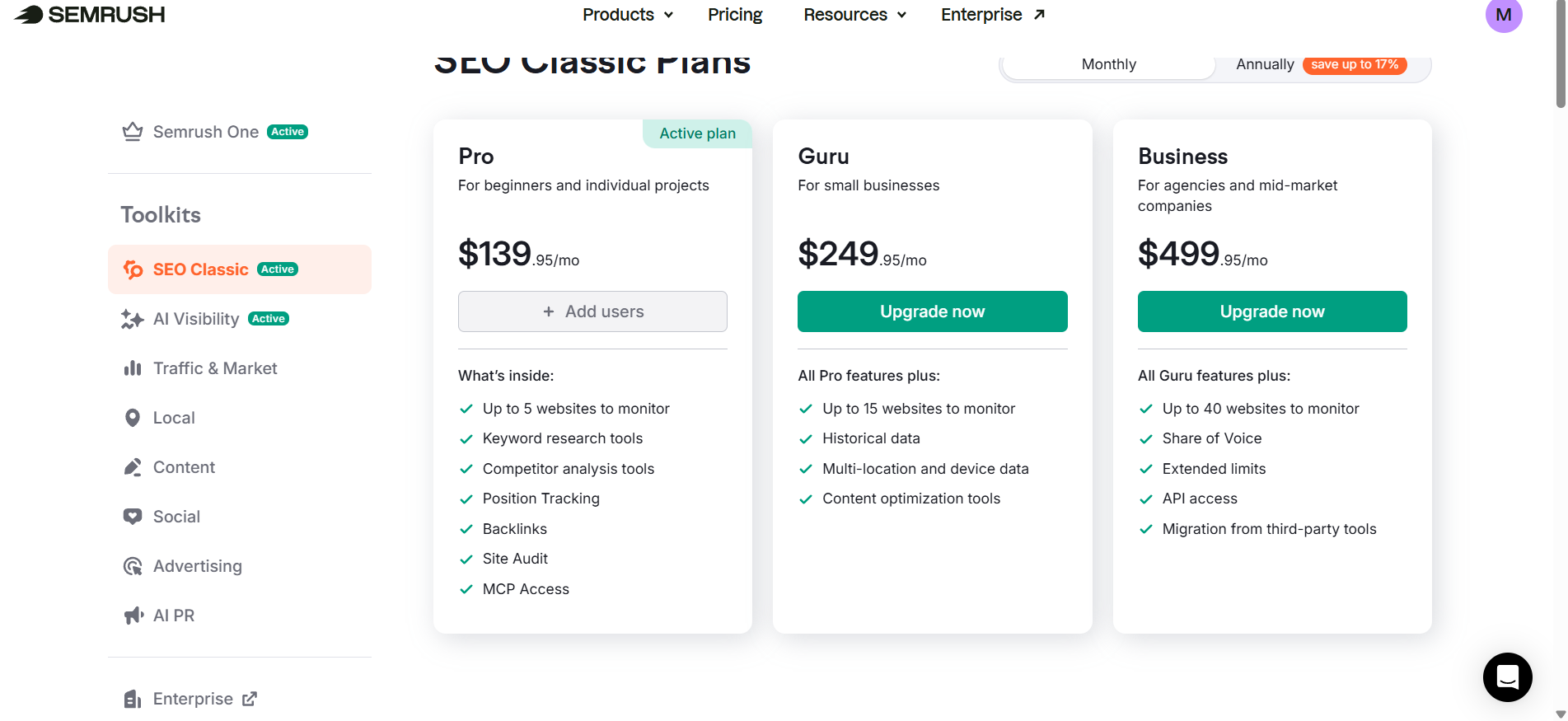Screen dimensions: 1568x721
Task: Open the Pricing menu item
Action: coord(734,14)
